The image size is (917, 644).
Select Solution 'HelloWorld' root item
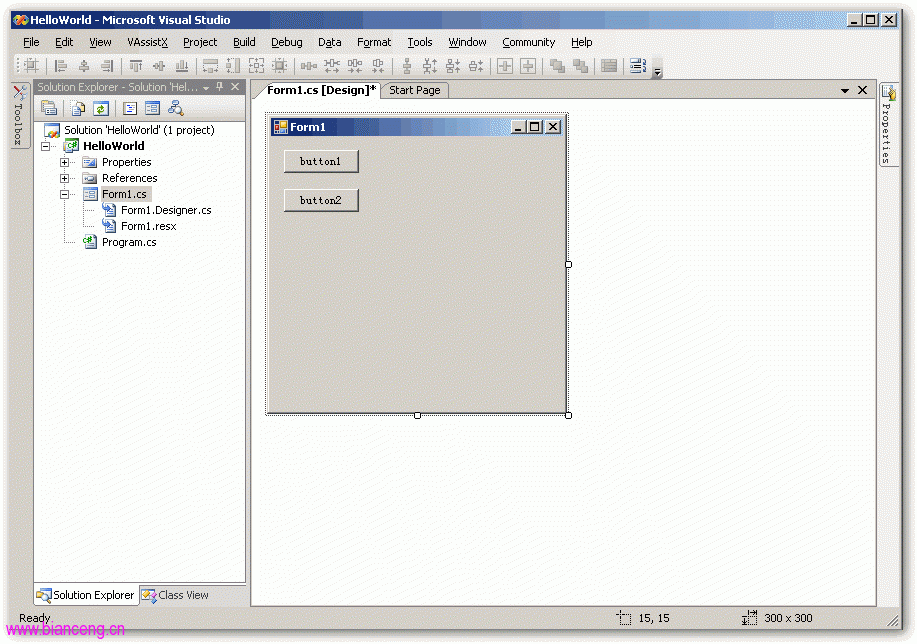[x=139, y=130]
